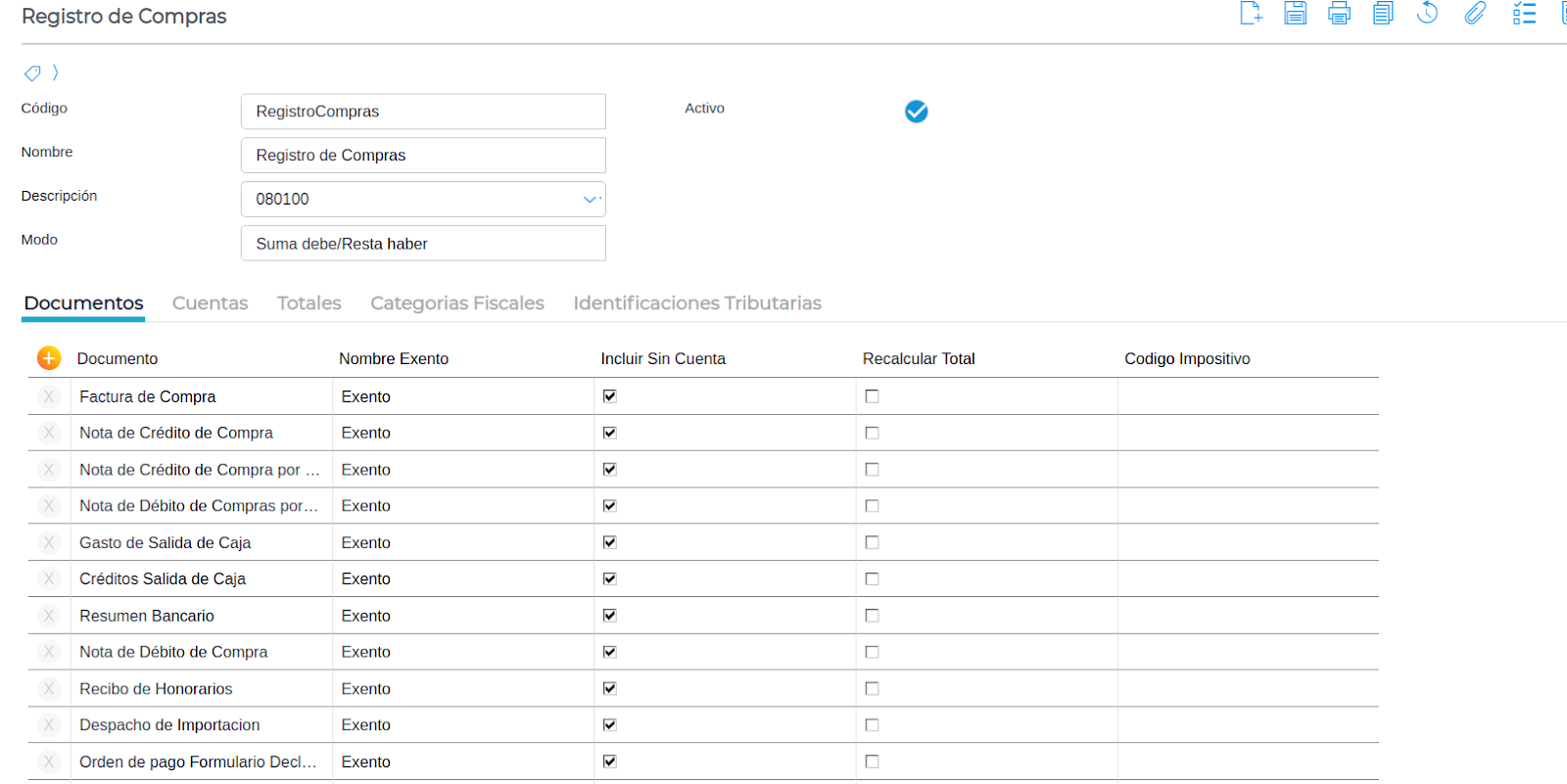
Task: Open the checklist icon in the toolbar
Action: (1524, 14)
